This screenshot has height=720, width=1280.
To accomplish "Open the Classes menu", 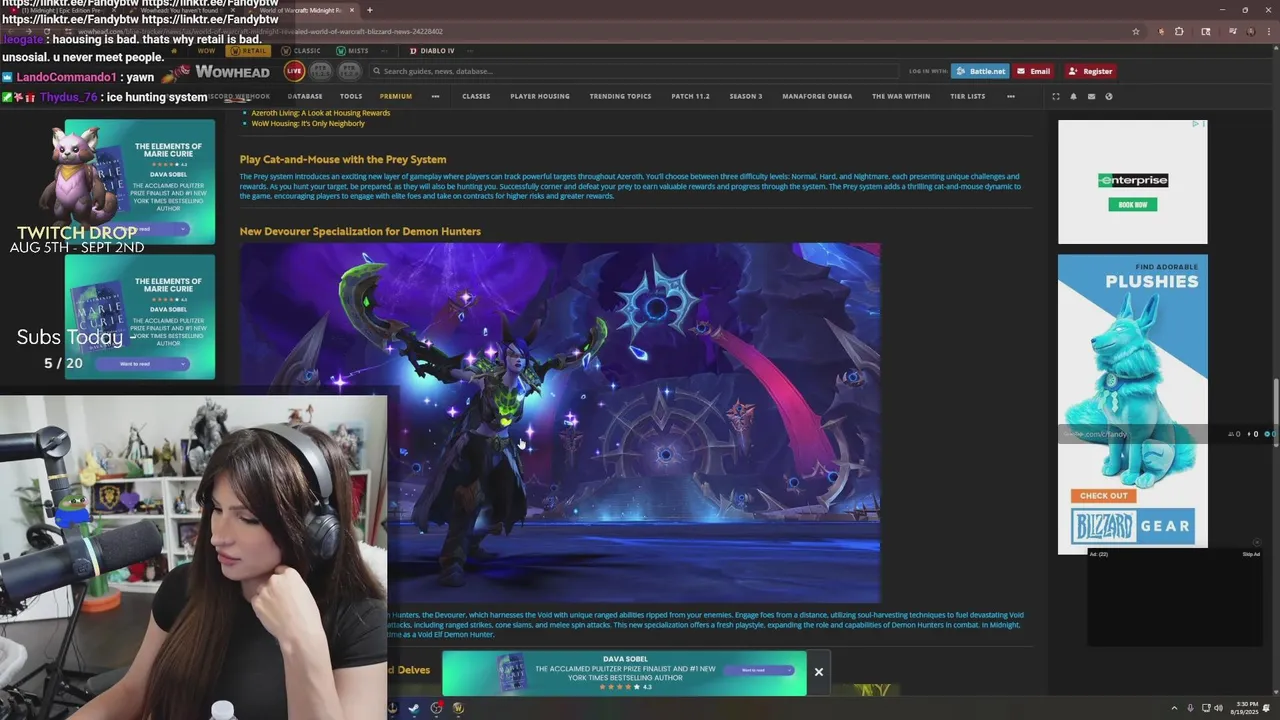I will 476,96.
